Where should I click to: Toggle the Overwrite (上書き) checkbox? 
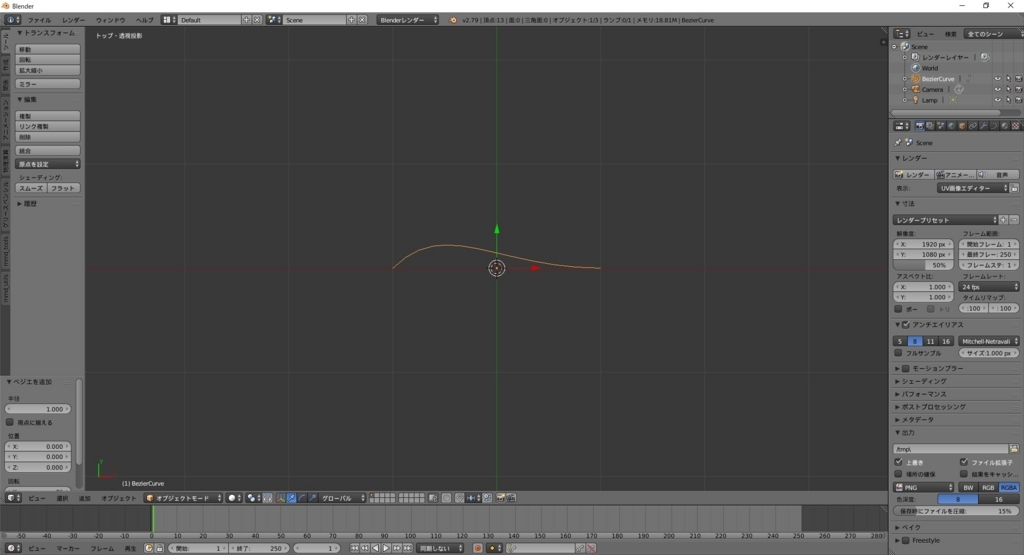[x=899, y=462]
